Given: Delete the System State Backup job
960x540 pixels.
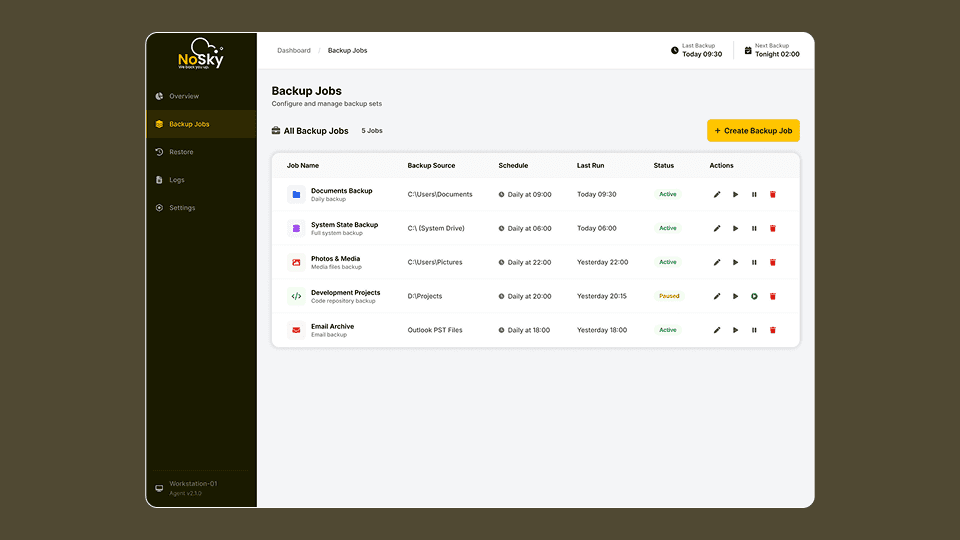Looking at the screenshot, I should (773, 229).
